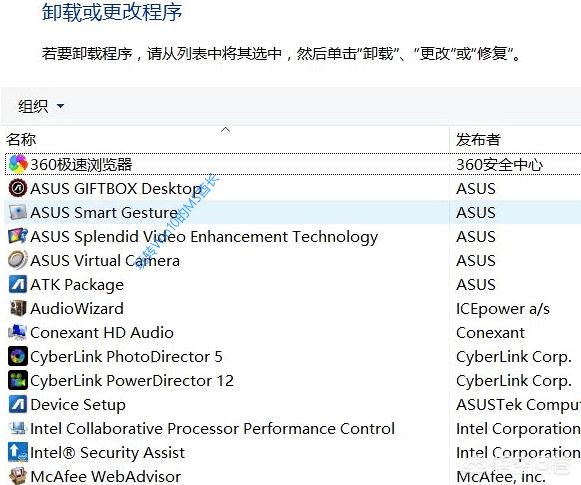Click the ASUS Virtual Camera icon

coord(18,260)
